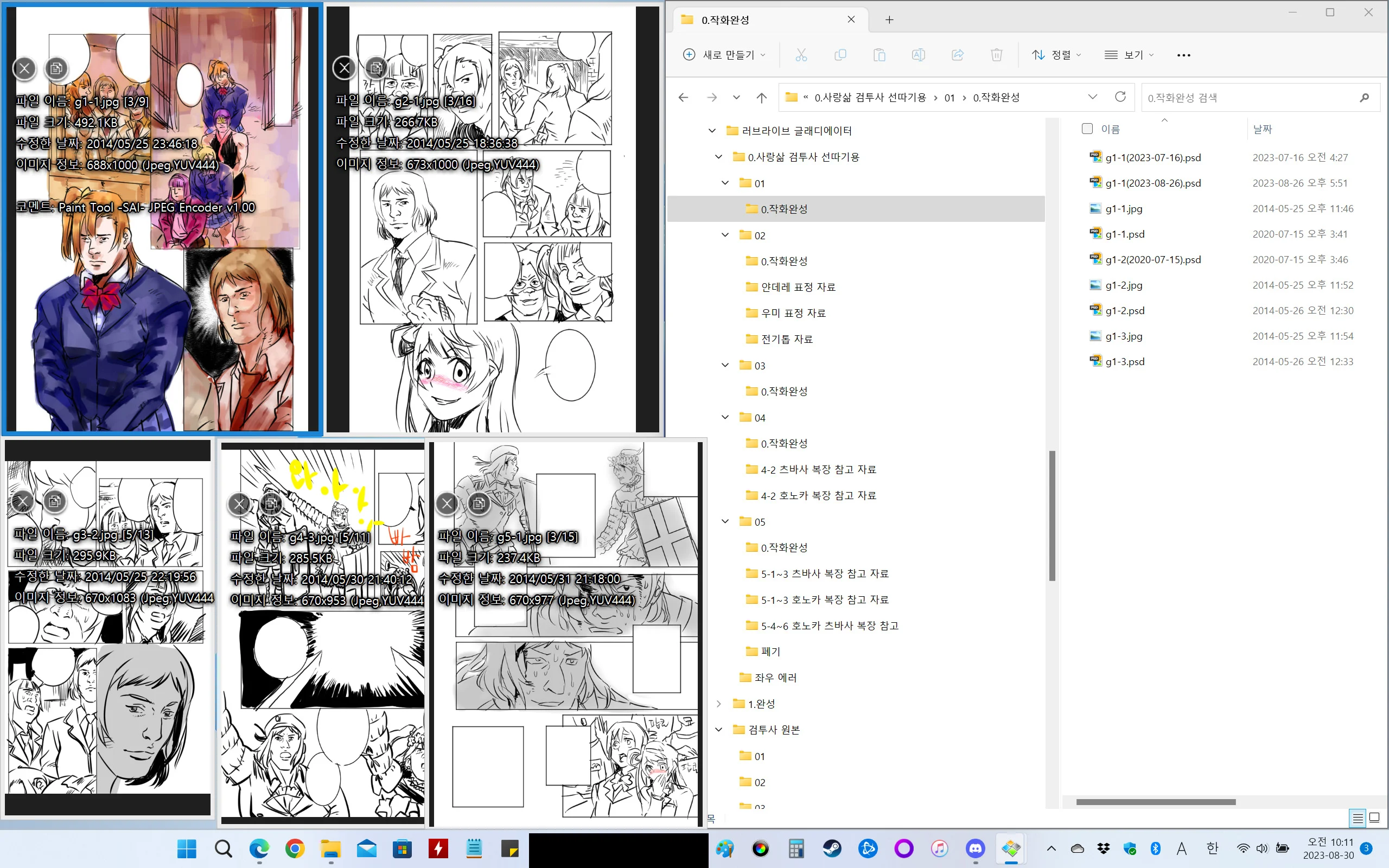Expand the 1.완성 folder in tree
The width and height of the screenshot is (1389, 868).
click(x=718, y=704)
